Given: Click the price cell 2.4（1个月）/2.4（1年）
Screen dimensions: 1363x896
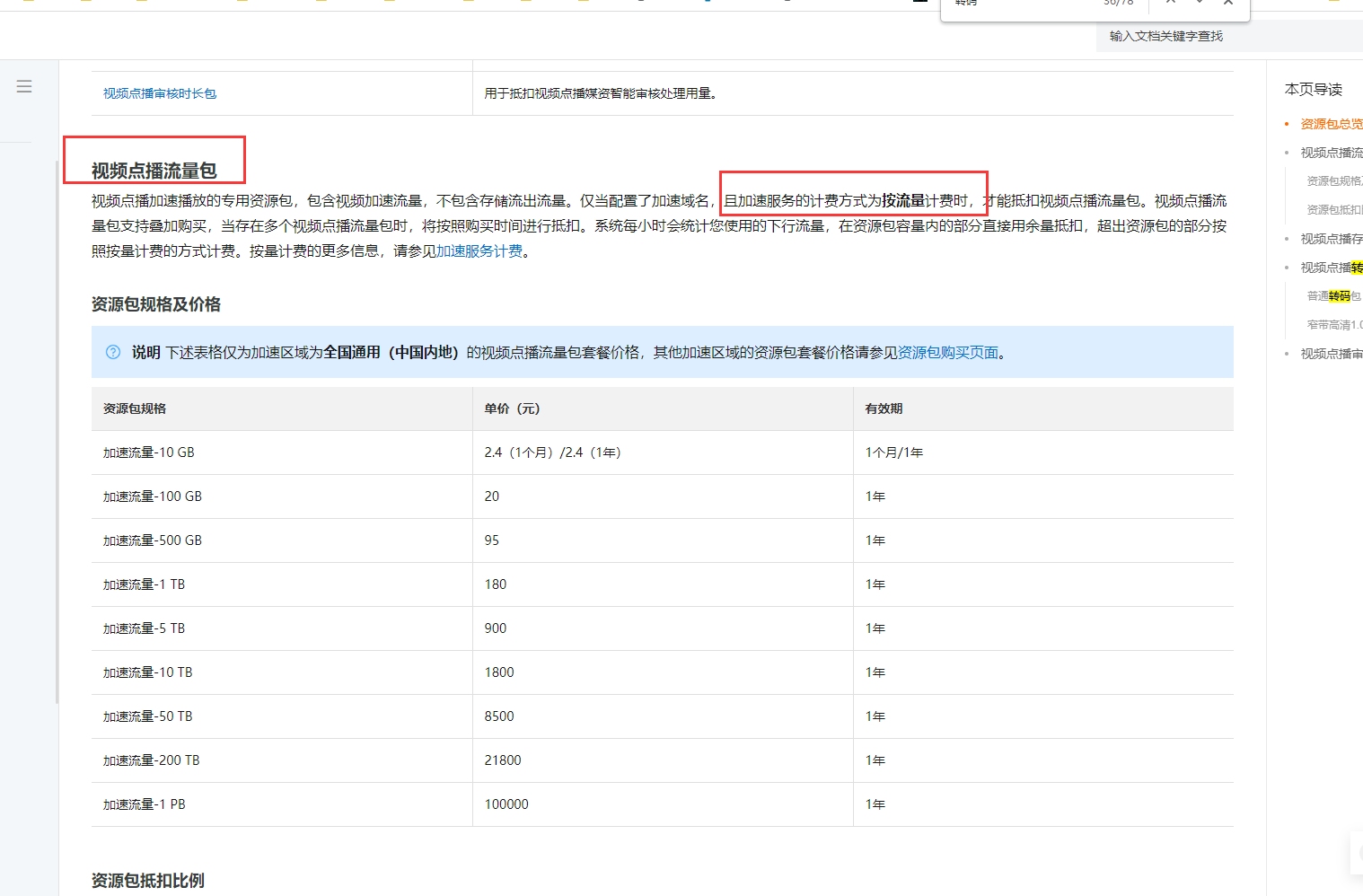Looking at the screenshot, I should point(663,452).
